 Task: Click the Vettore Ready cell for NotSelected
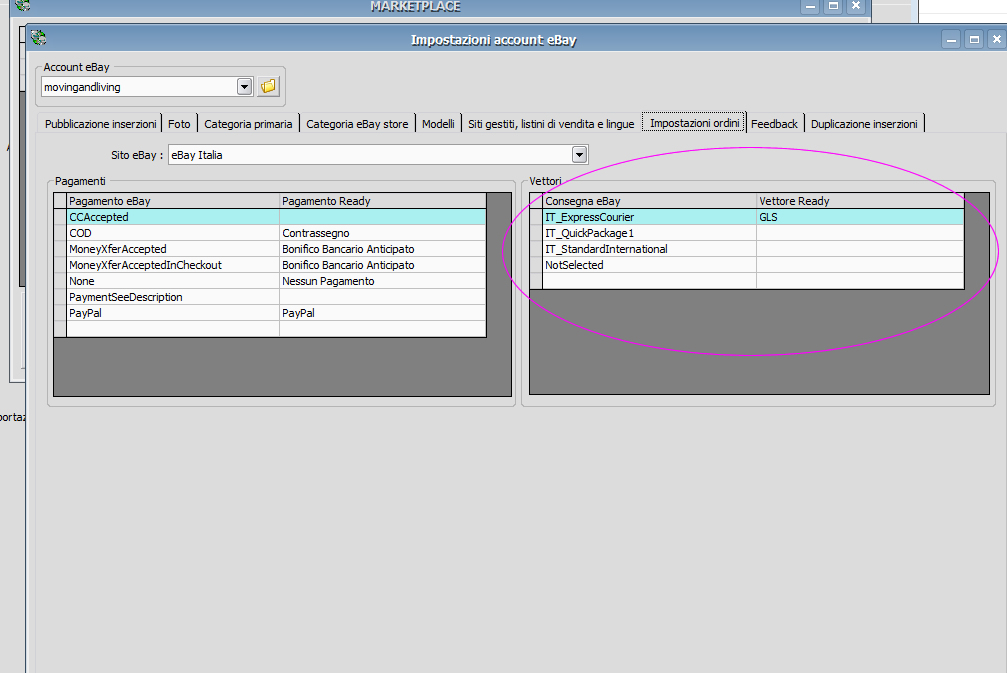click(860, 265)
